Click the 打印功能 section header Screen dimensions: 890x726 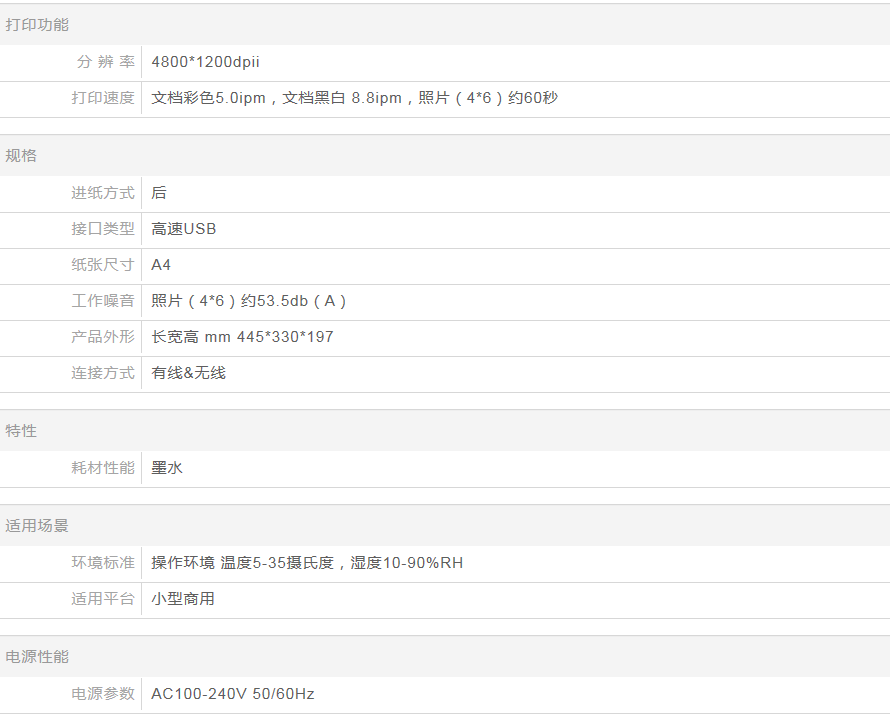coord(37,25)
